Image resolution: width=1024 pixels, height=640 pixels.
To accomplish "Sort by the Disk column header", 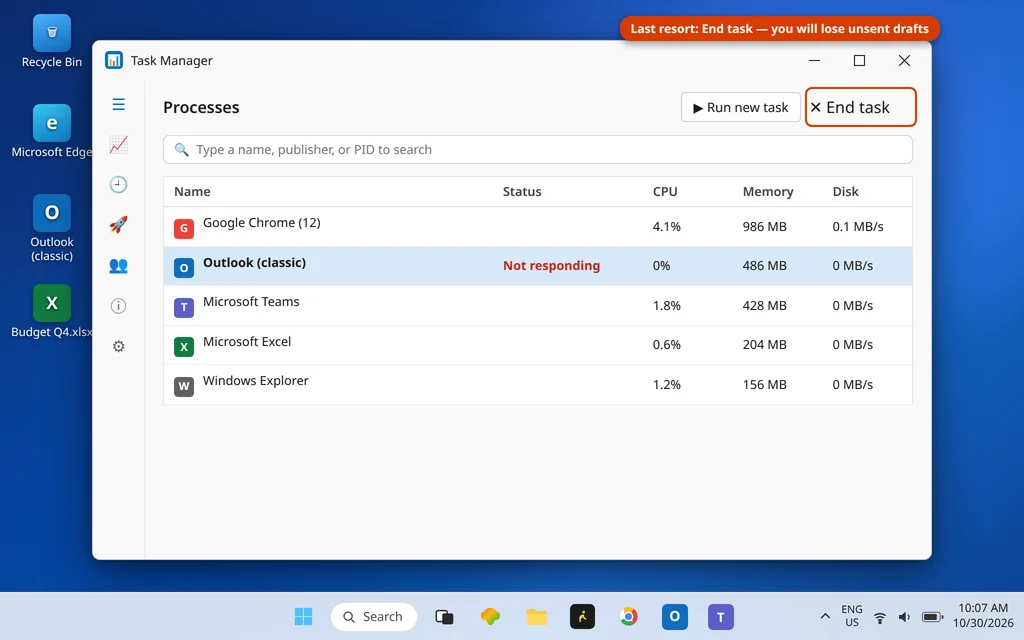I will 845,191.
